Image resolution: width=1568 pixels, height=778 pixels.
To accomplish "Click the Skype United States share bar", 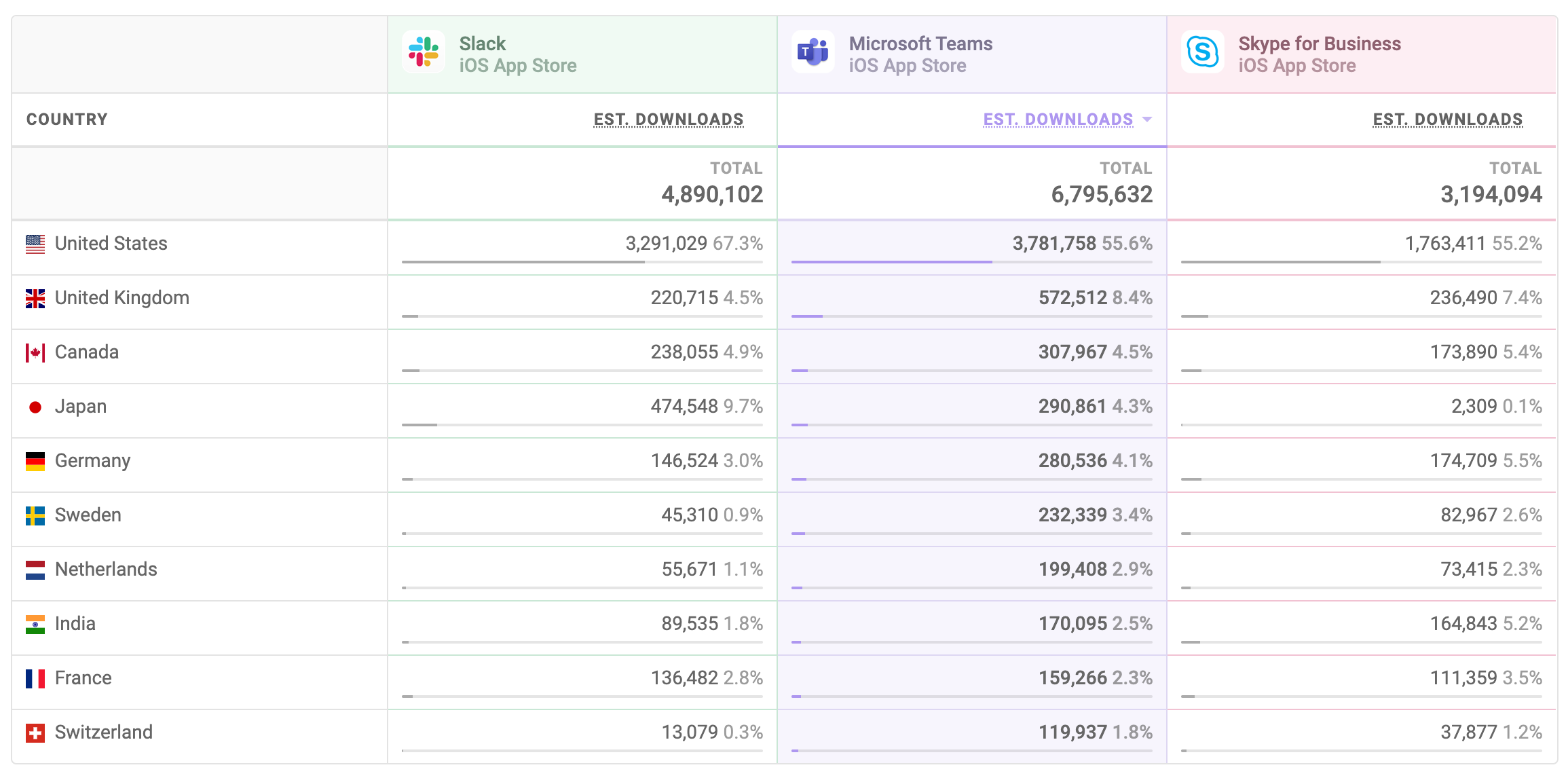I will coord(1362,262).
